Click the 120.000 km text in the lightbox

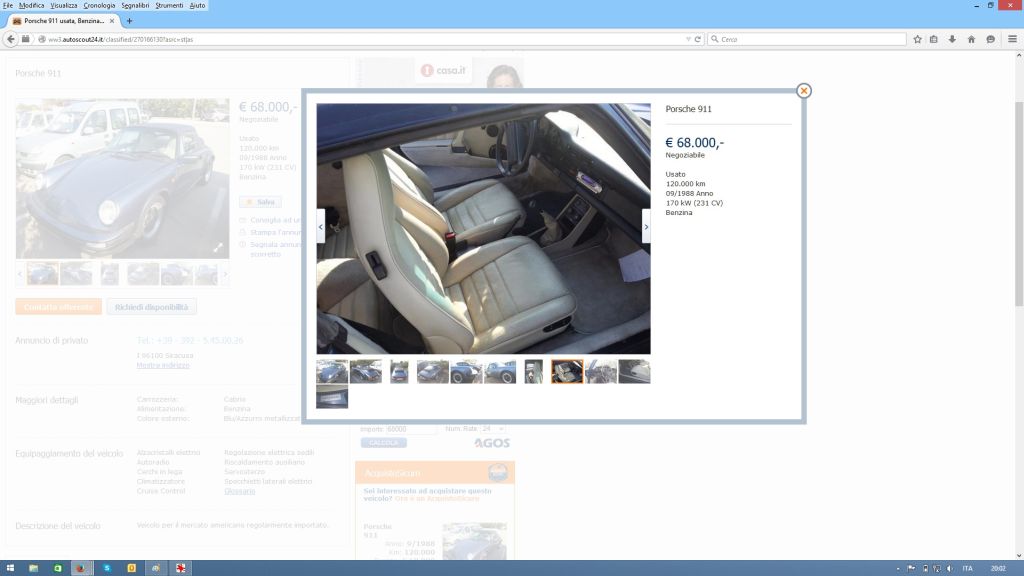click(x=686, y=184)
